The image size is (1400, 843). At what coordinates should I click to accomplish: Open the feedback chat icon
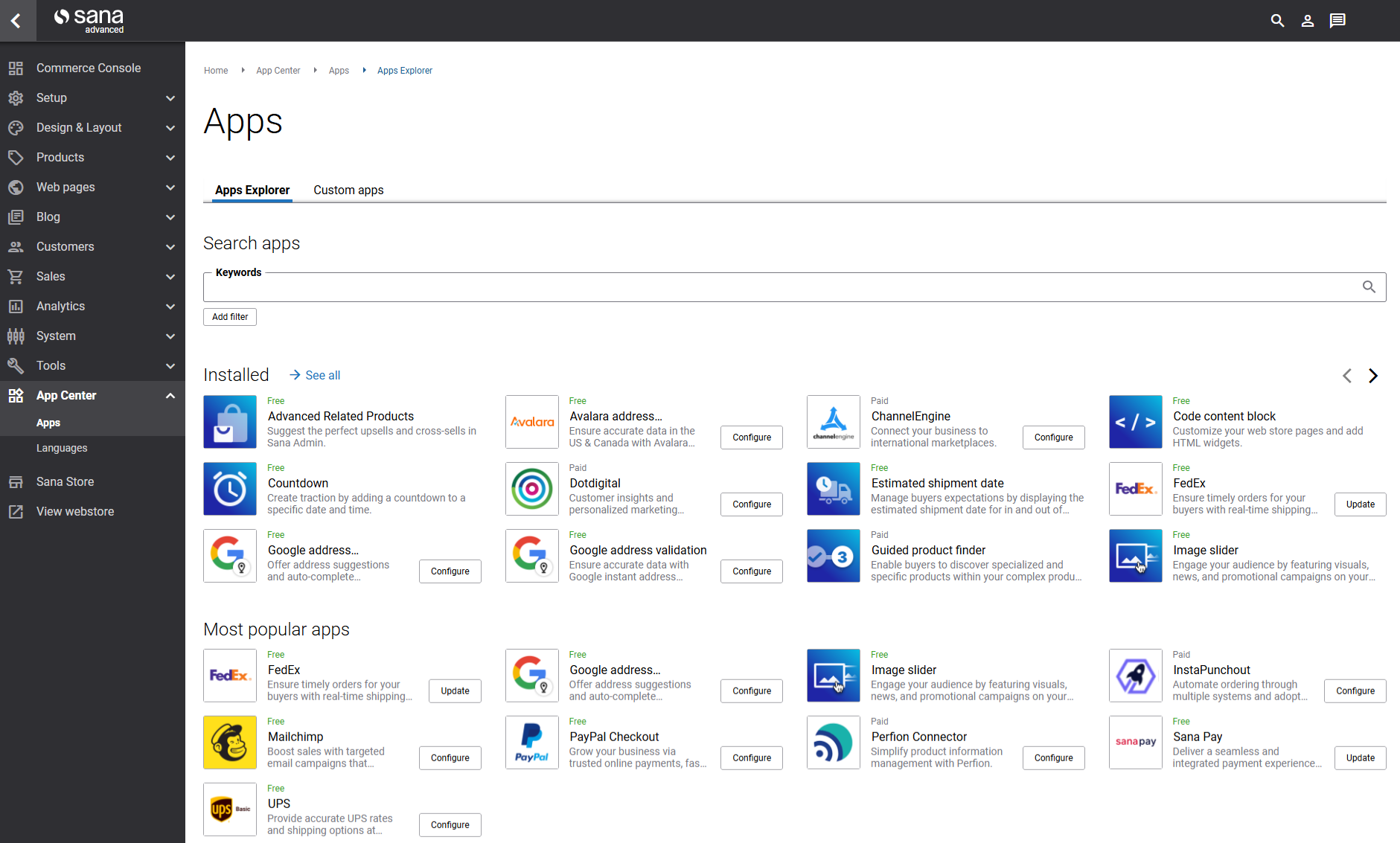pyautogui.click(x=1337, y=20)
